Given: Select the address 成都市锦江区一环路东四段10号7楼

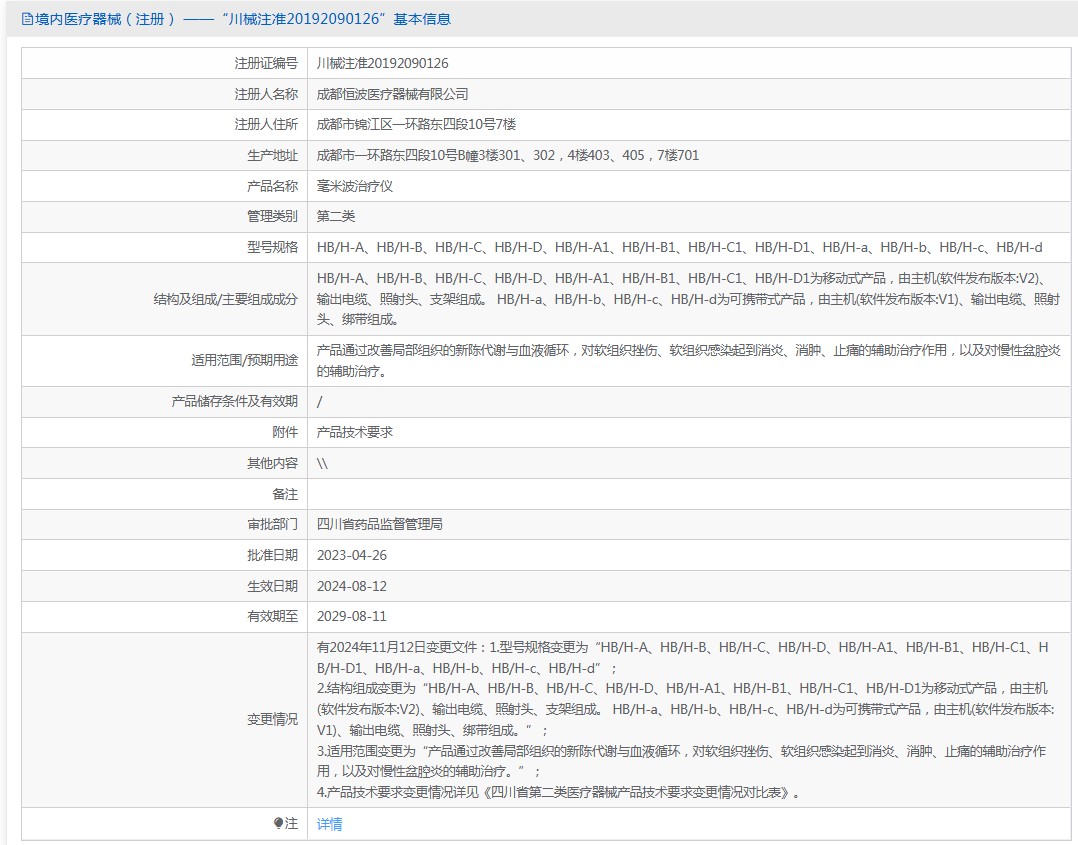Looking at the screenshot, I should [416, 124].
